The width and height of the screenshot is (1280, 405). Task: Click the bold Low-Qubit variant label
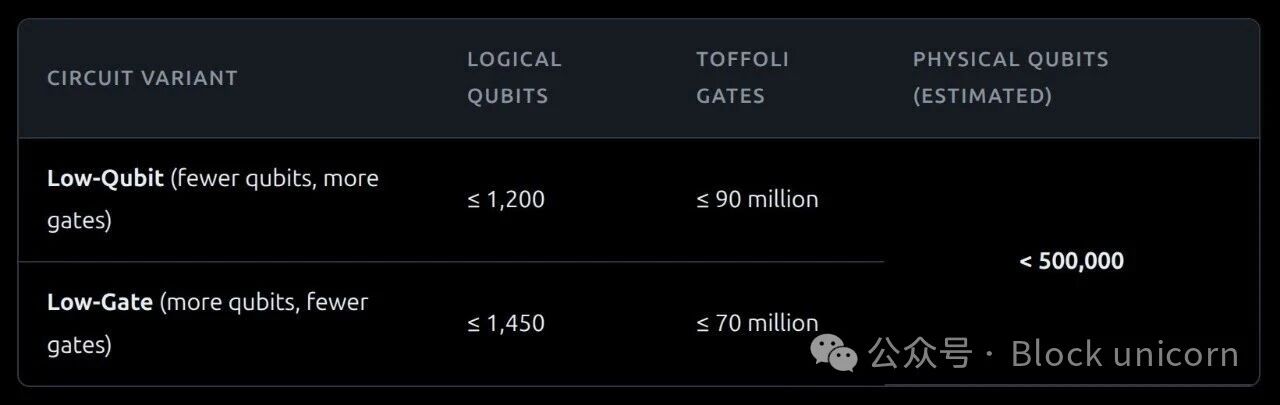pyautogui.click(x=105, y=179)
